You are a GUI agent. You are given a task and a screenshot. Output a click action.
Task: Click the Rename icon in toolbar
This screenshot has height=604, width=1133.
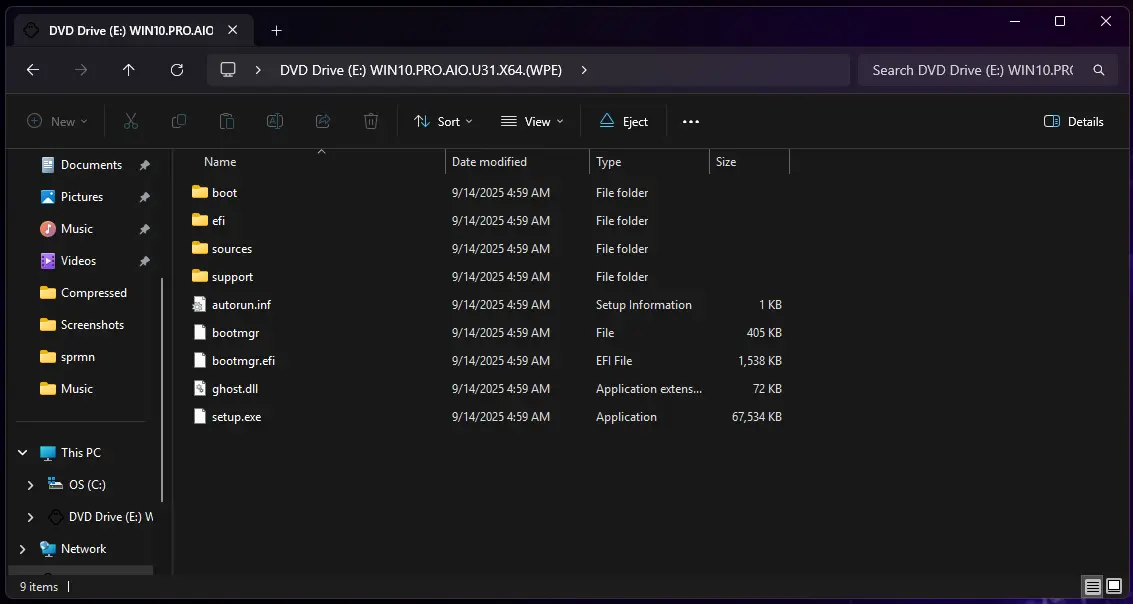click(x=275, y=121)
